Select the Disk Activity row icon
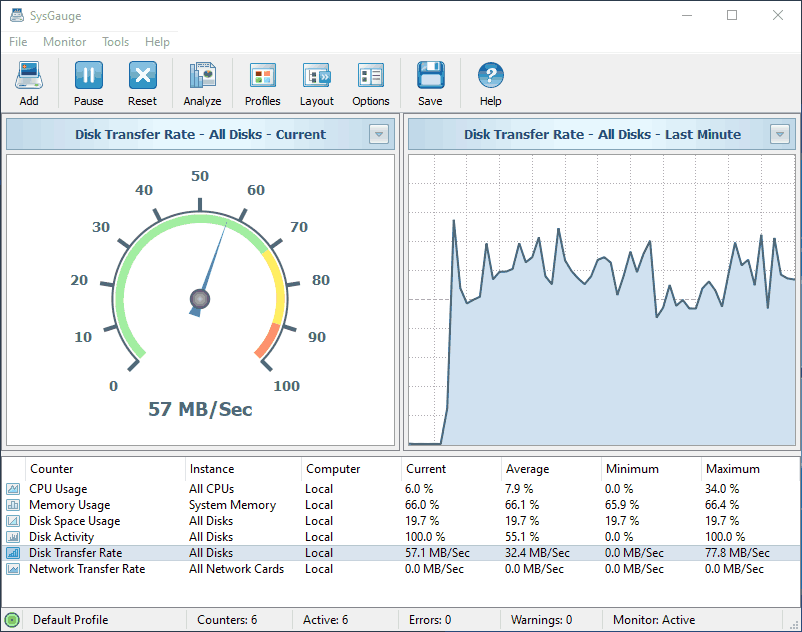Viewport: 802px width, 632px height. (13, 537)
